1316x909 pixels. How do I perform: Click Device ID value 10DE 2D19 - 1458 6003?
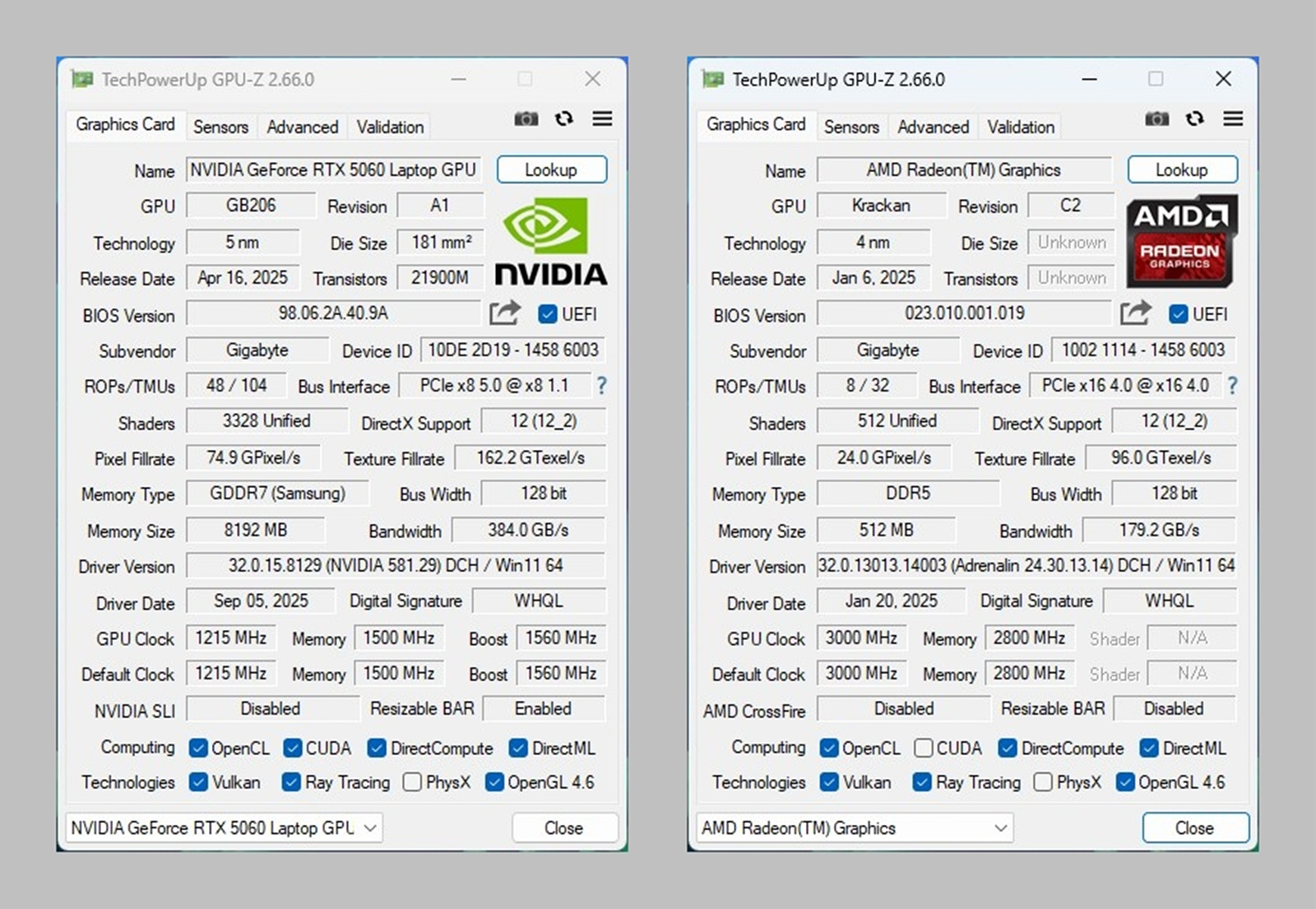pos(513,350)
